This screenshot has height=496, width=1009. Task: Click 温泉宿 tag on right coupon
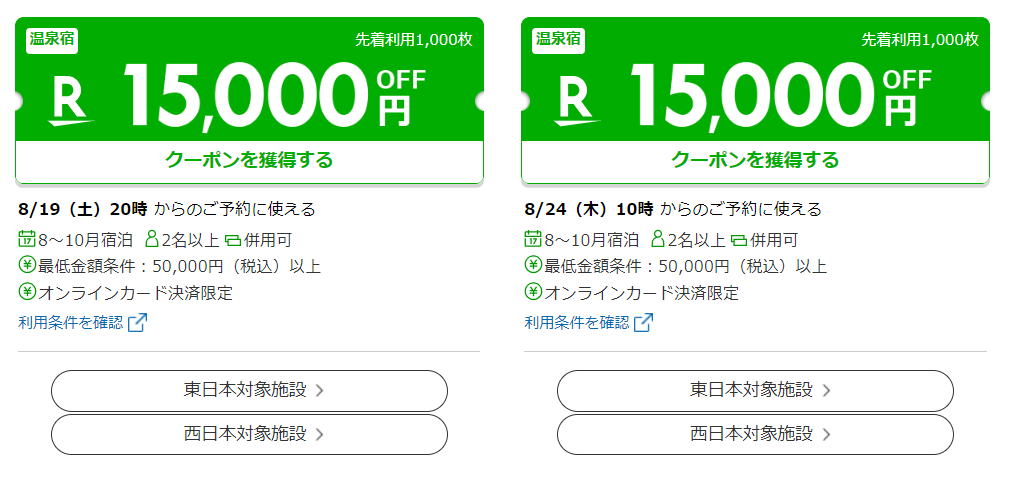coord(559,39)
